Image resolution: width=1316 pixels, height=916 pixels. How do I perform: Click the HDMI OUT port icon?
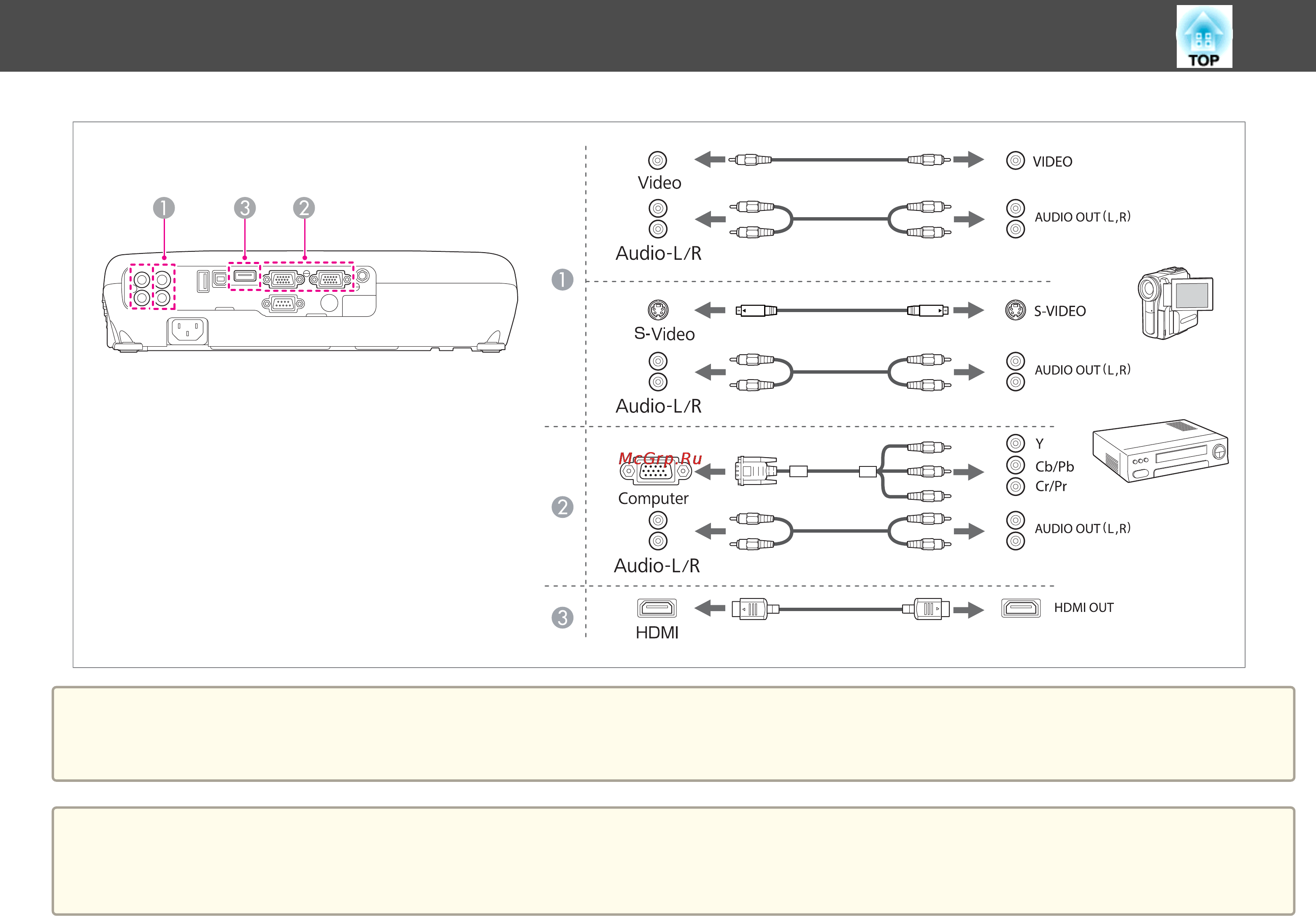(x=1021, y=608)
